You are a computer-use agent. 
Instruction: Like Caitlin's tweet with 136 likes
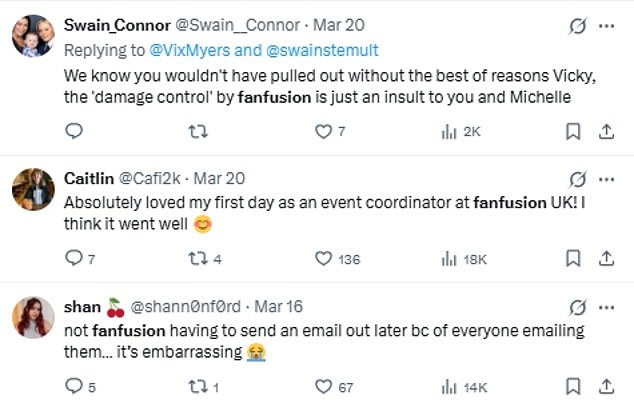pyautogui.click(x=323, y=258)
